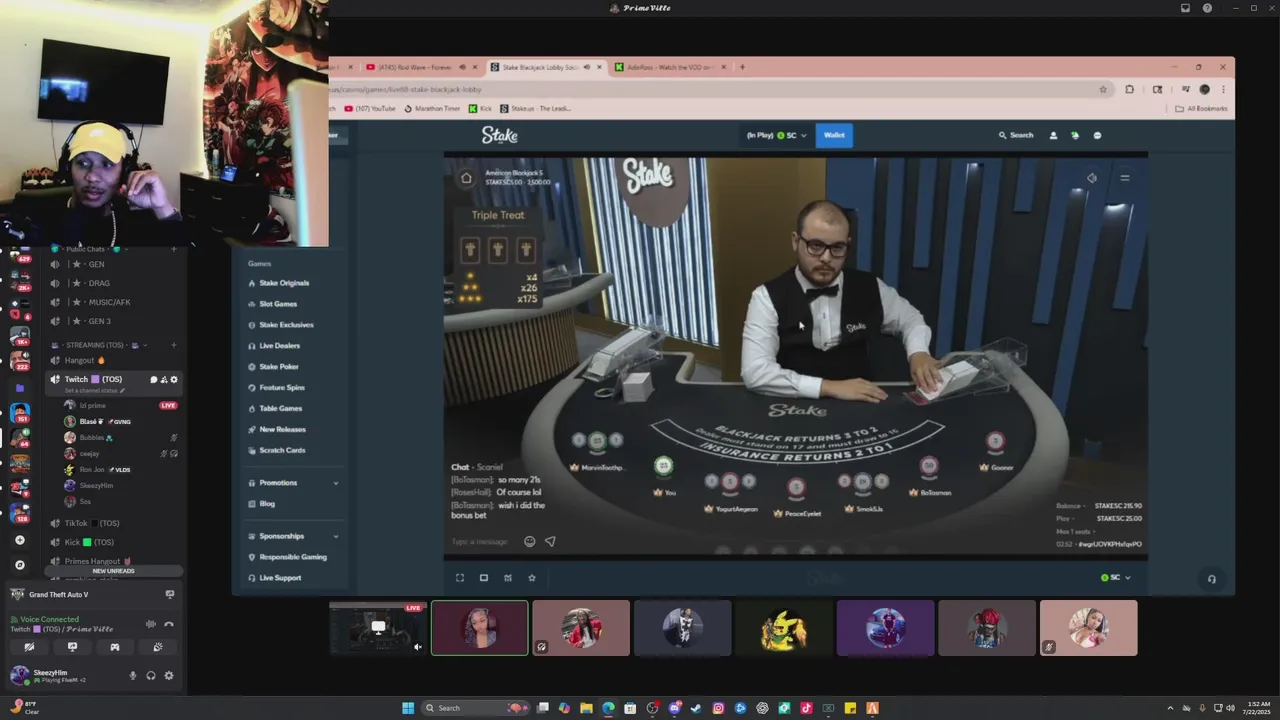Deafen Discord audio with the headphones icon

pos(151,675)
